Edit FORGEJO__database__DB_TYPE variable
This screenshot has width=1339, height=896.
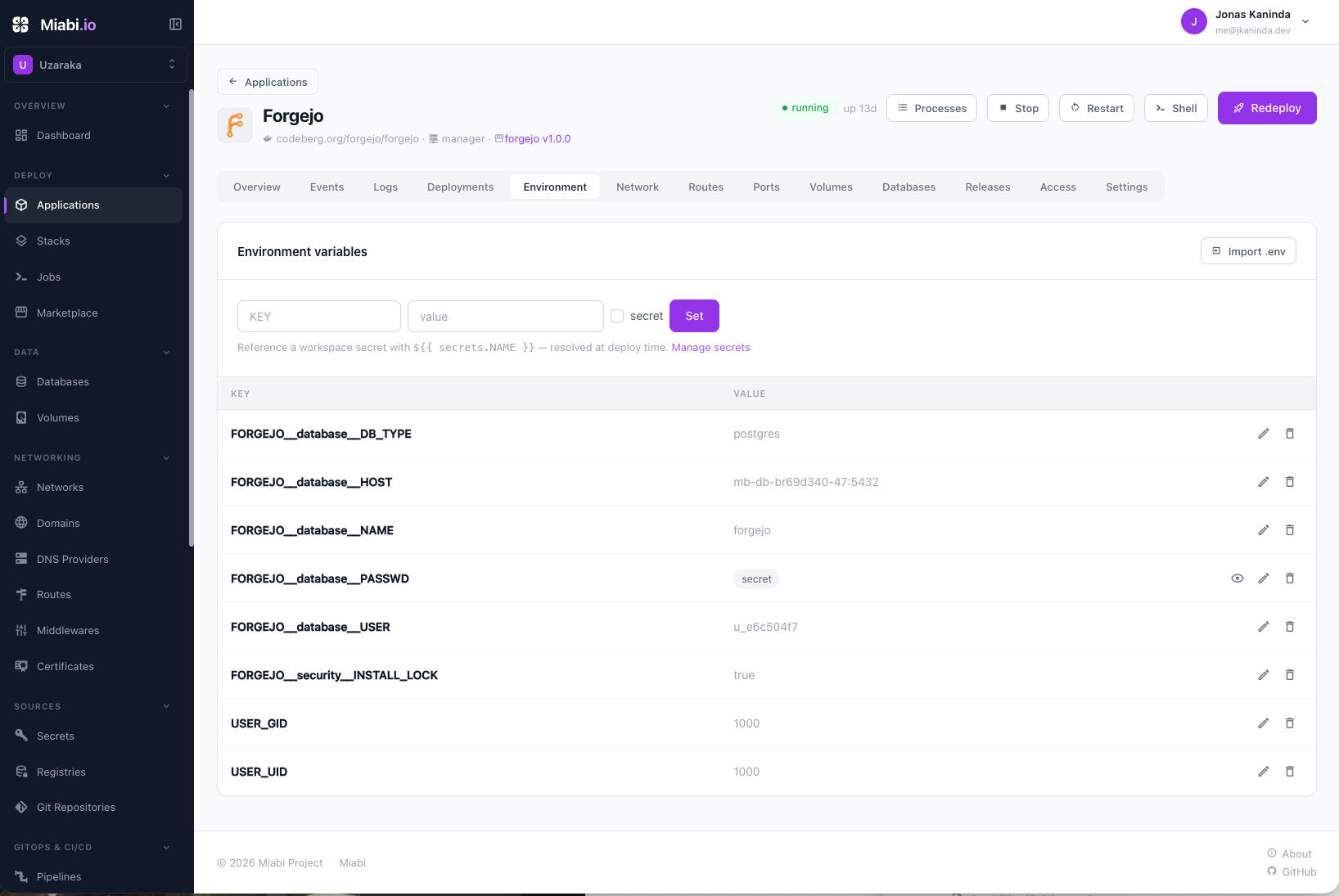[1264, 434]
